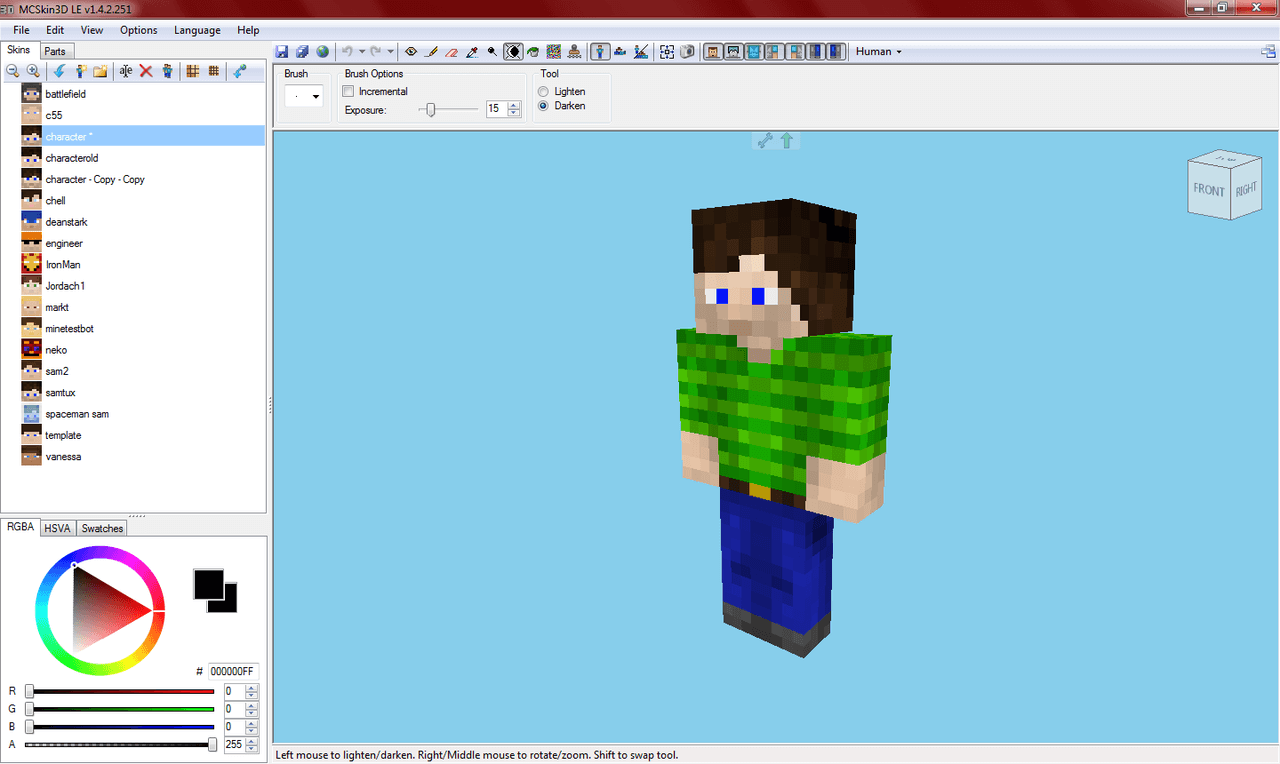Open the Help menu
This screenshot has height=764, width=1280.
[x=248, y=30]
